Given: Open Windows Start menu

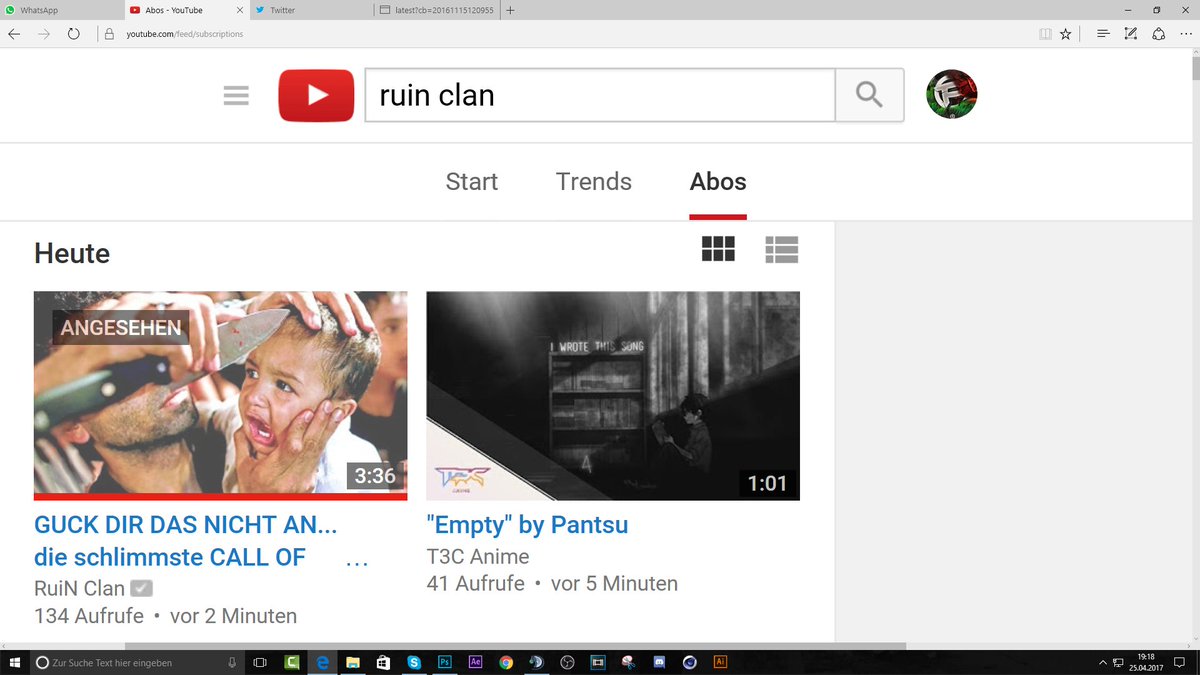Looking at the screenshot, I should 15,662.
